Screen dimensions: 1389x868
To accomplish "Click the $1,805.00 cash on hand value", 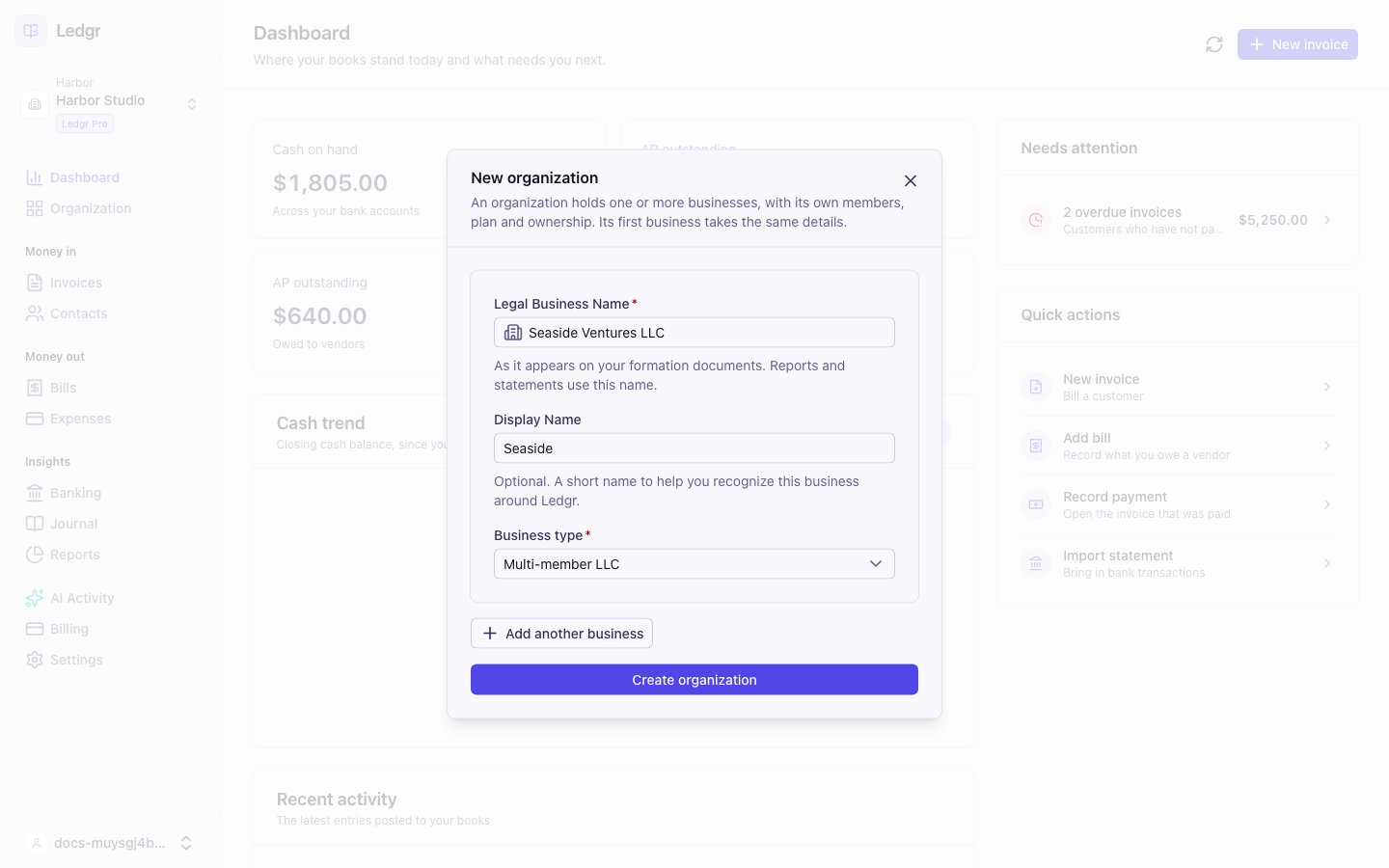I will coord(330,182).
